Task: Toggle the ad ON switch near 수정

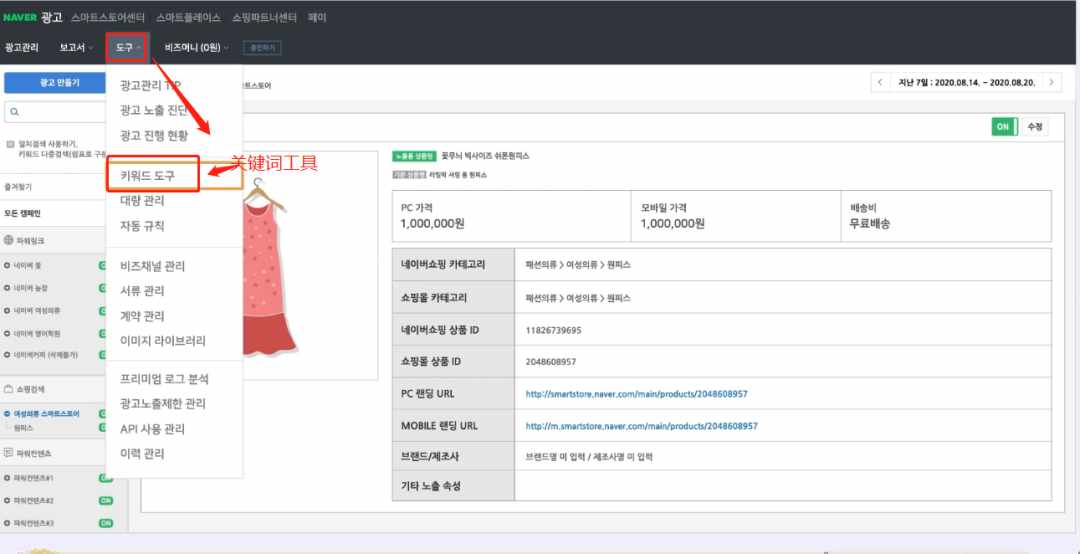Action: [x=1004, y=127]
